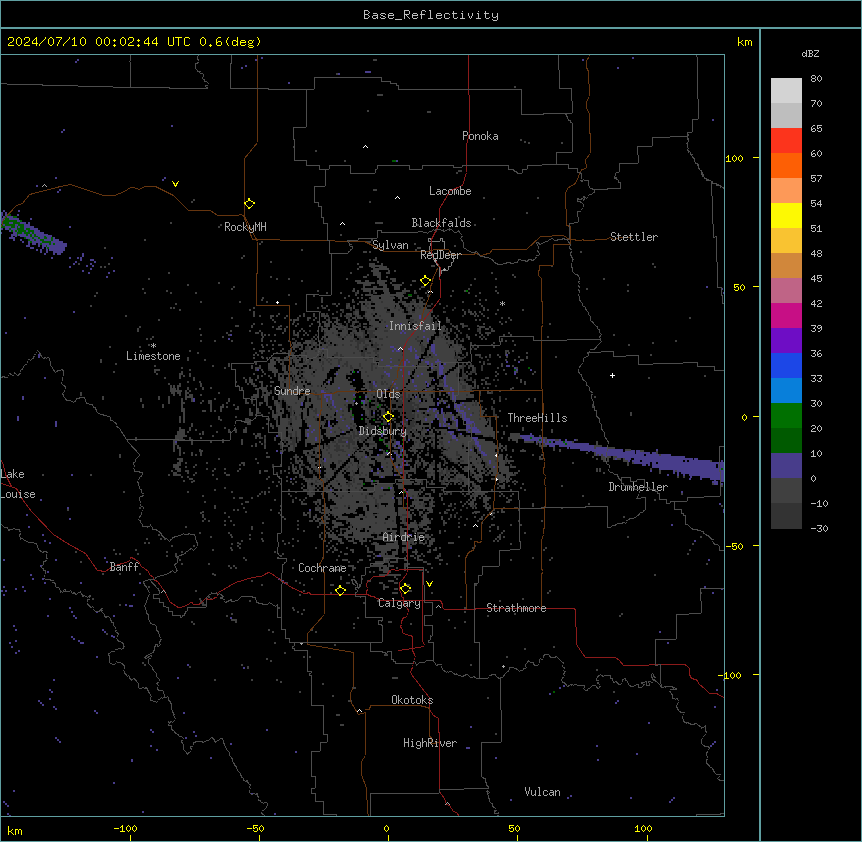Click the Lake Louise label
862x842 pixels.
pos(17,484)
